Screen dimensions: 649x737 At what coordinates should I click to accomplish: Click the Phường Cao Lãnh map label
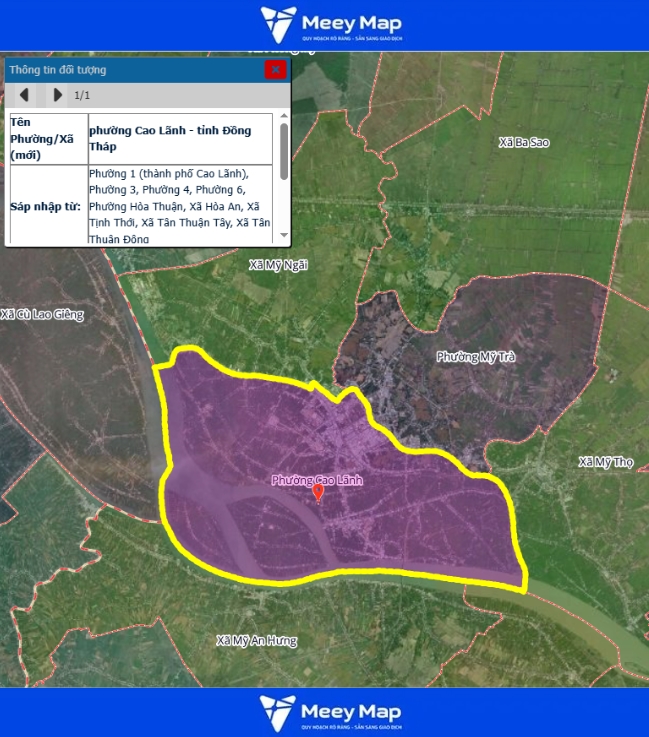point(317,480)
